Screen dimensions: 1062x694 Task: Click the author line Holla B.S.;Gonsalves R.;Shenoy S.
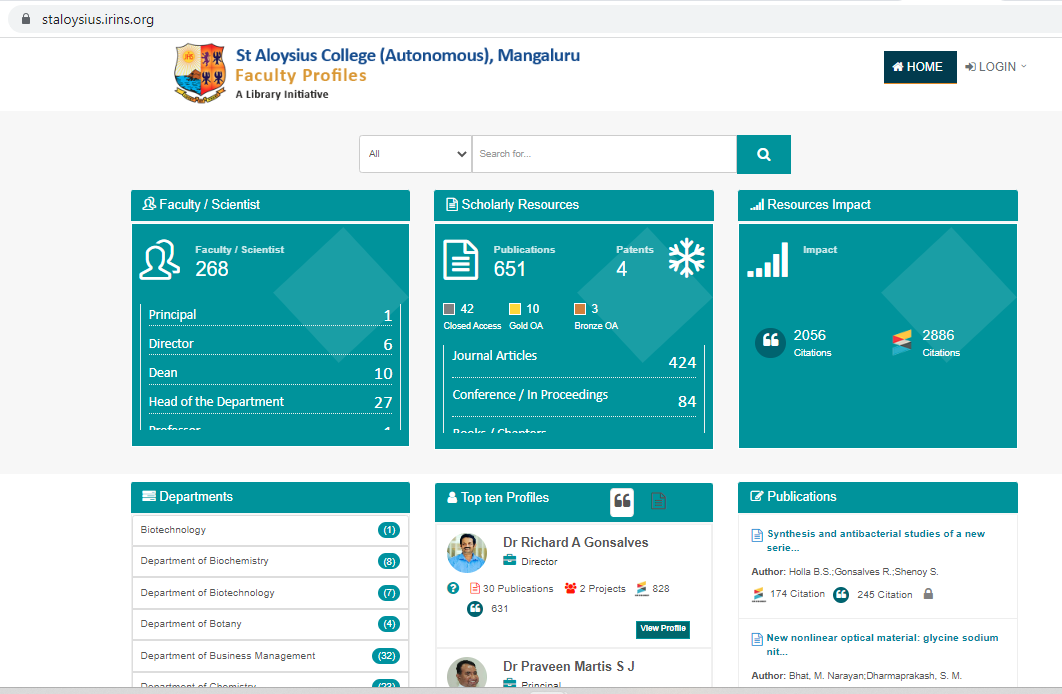(x=864, y=572)
